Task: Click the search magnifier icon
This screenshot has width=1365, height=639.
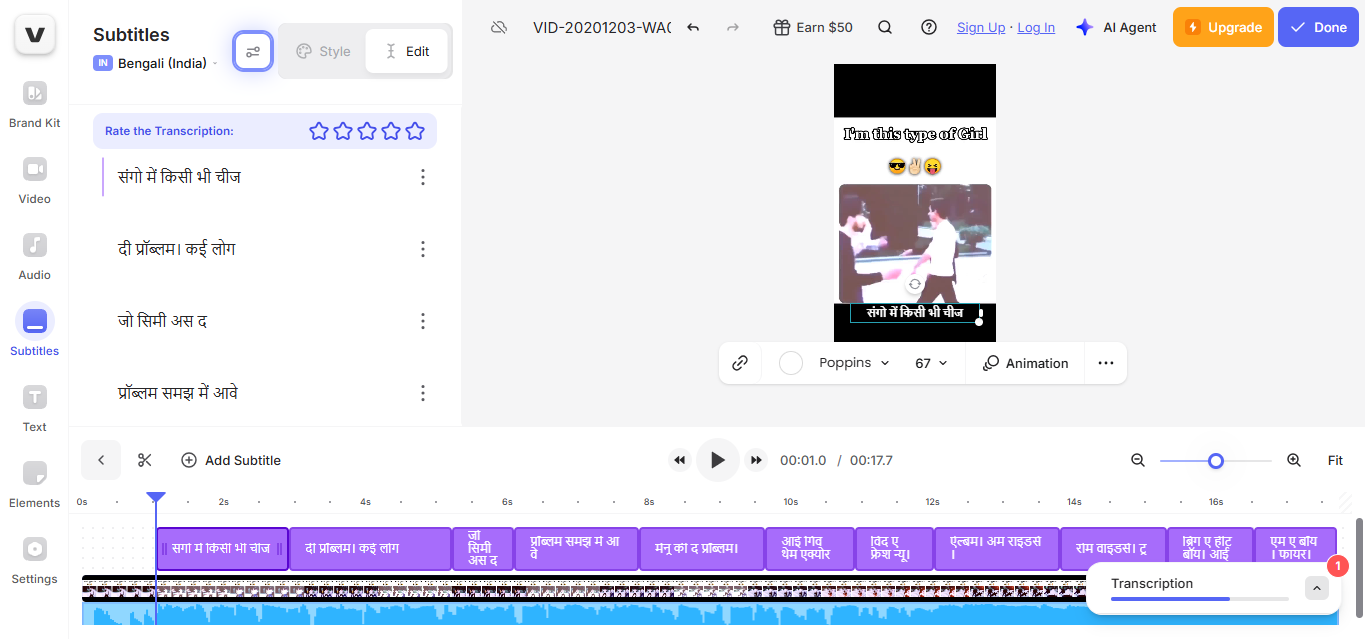Action: point(885,27)
